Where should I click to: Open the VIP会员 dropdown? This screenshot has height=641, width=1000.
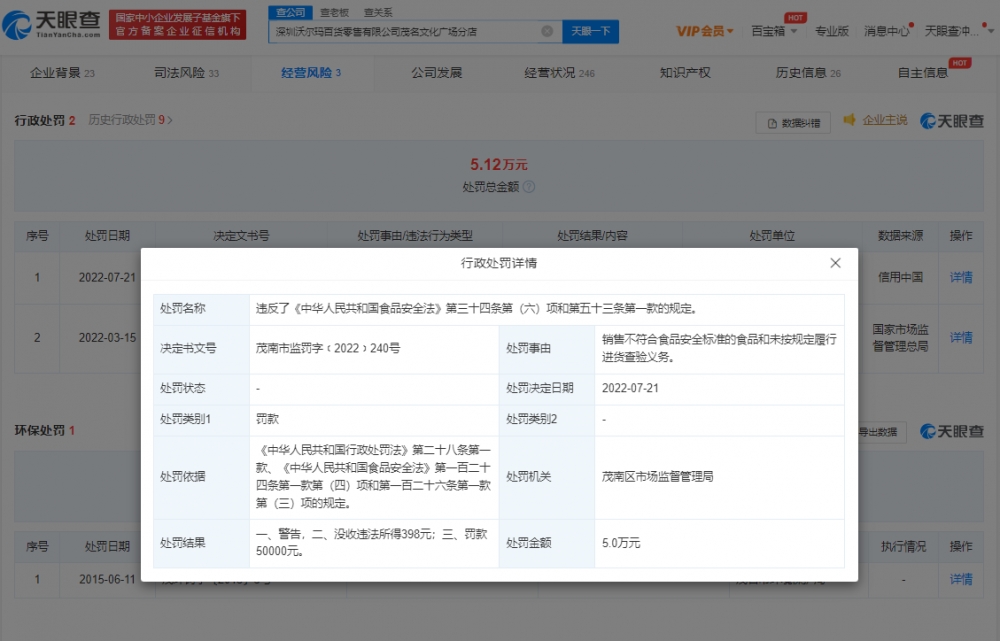(x=705, y=31)
